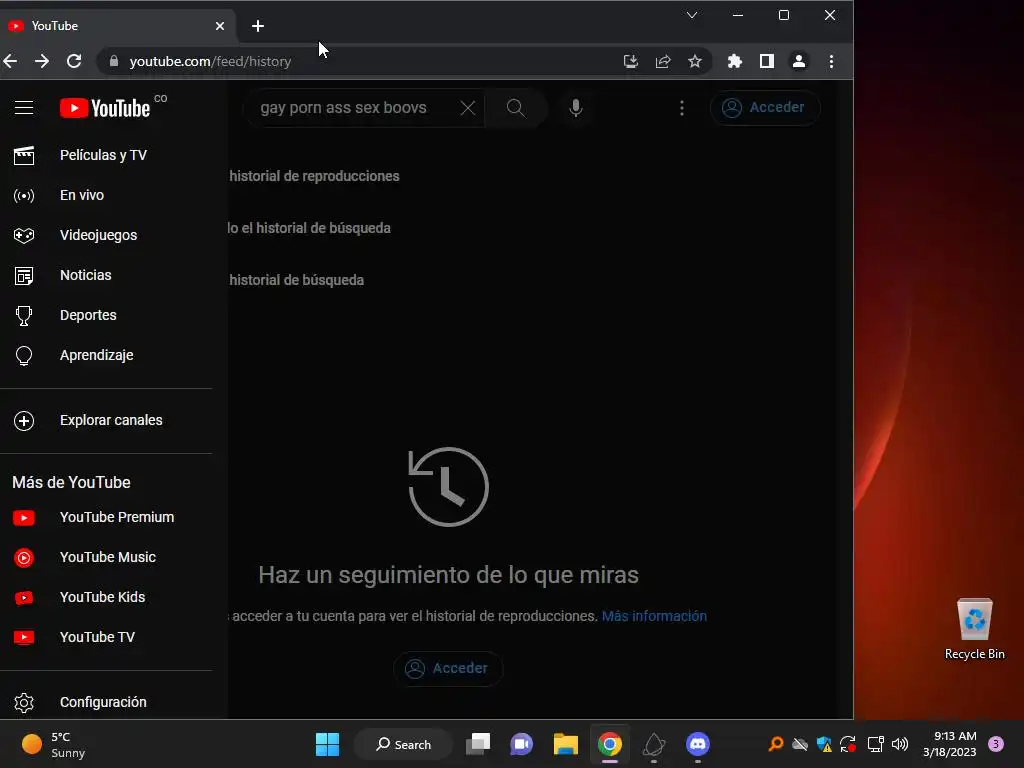Go forward in browser

pos(42,61)
